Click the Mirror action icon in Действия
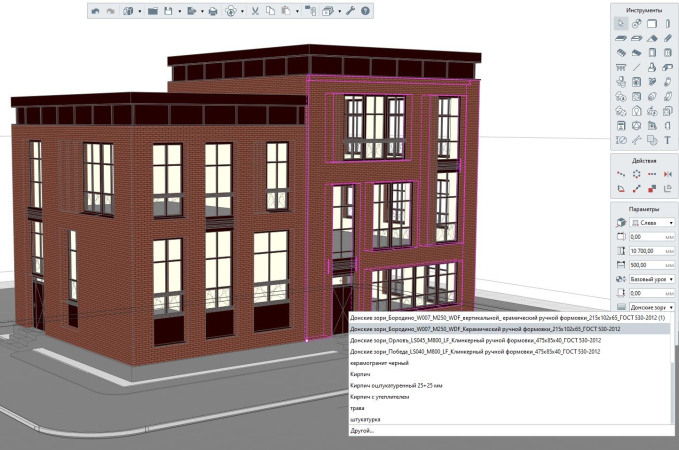The image size is (679, 450). [667, 174]
